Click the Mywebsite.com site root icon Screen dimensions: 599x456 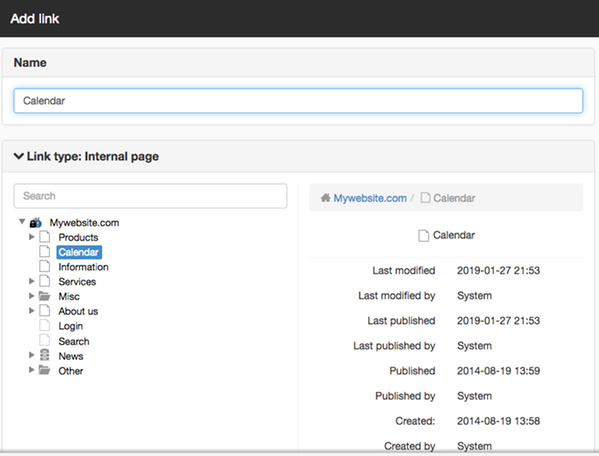pyautogui.click(x=36, y=222)
